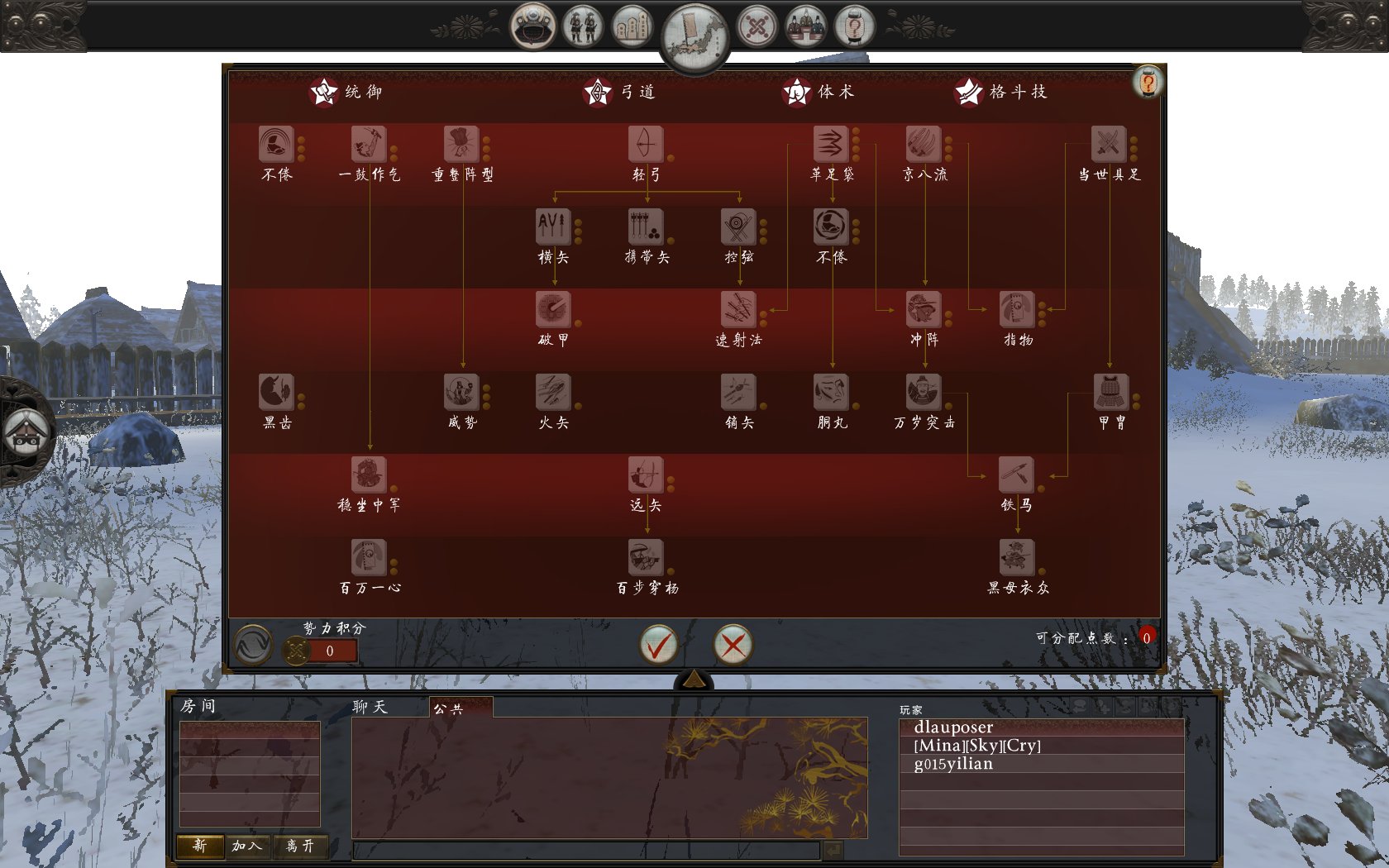
Task: Select the 京八流 skill icon
Action: (x=923, y=145)
